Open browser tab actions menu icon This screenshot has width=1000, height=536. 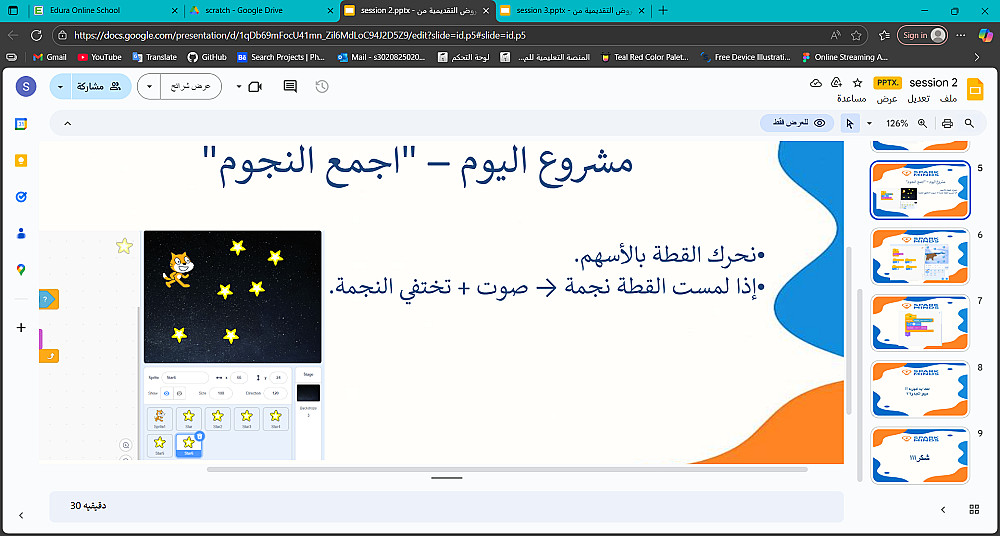coord(13,10)
